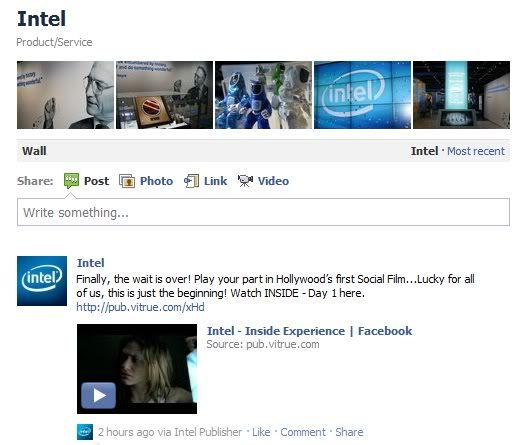Open the elderly man close-up photo

pos(65,95)
